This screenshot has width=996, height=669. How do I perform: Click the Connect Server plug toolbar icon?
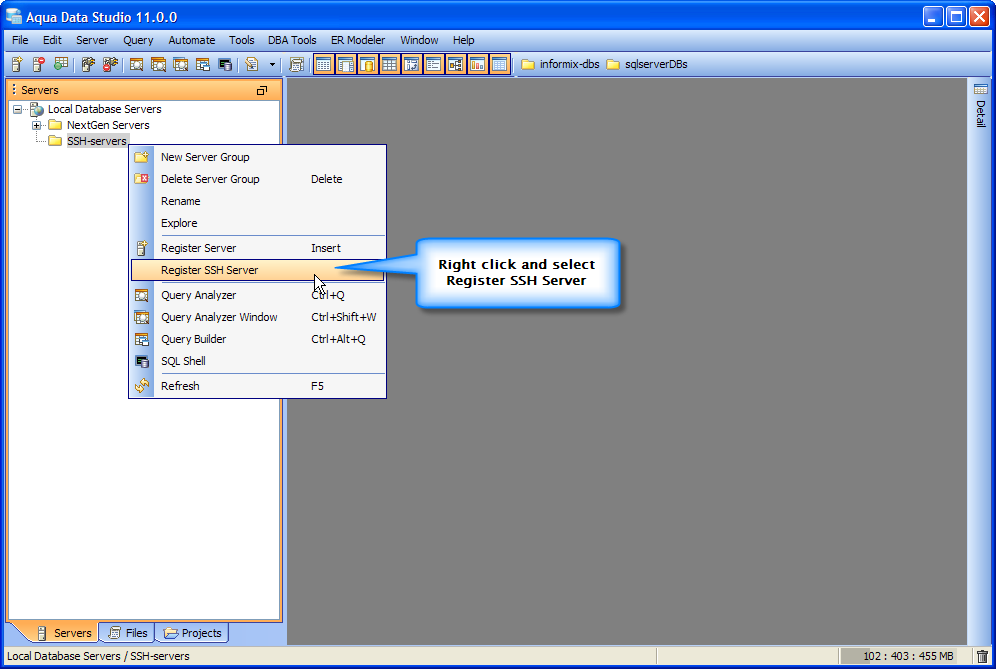88,64
